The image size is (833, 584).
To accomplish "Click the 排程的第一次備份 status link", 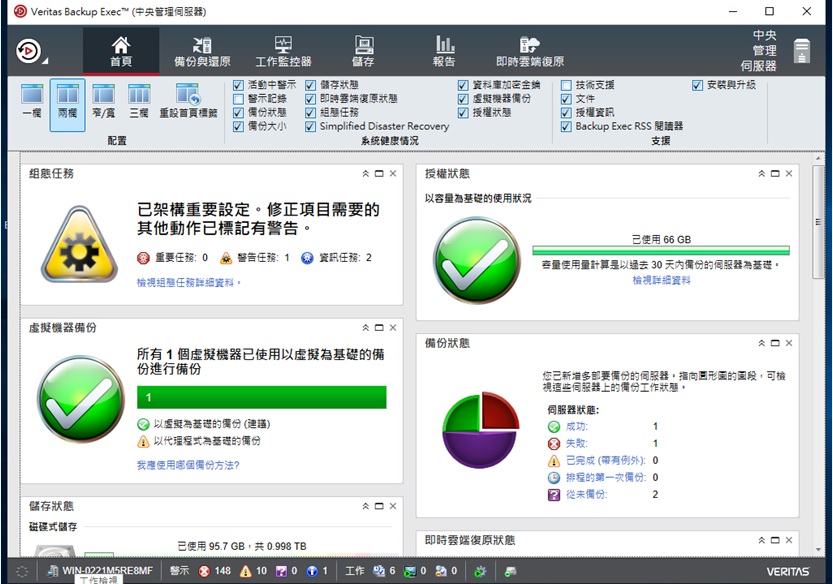I will [x=606, y=478].
